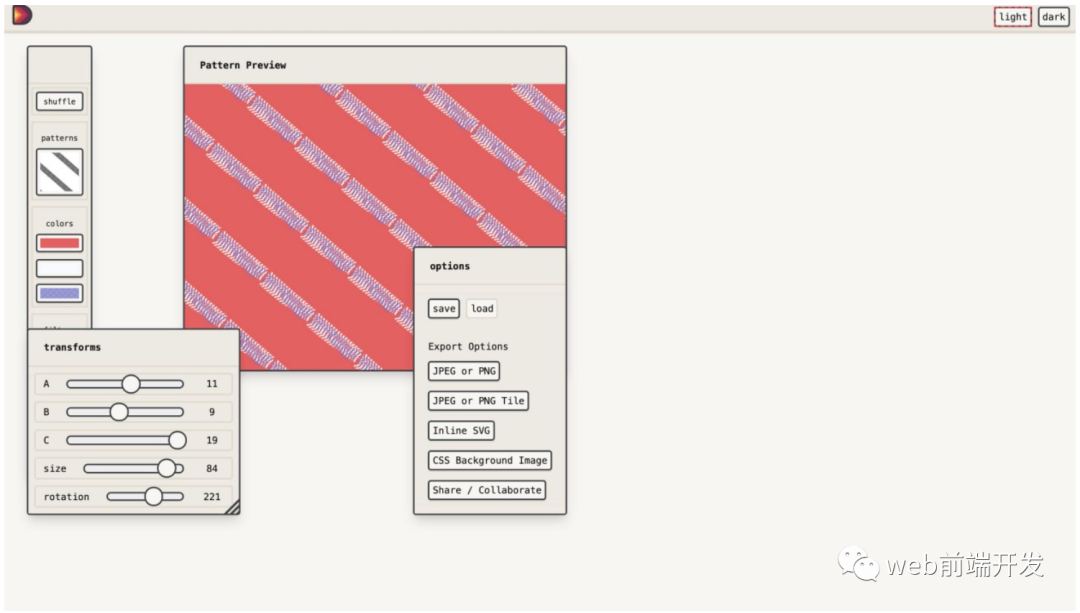Click the app logo in top-left corner
This screenshot has width=1080, height=613.
tap(22, 15)
